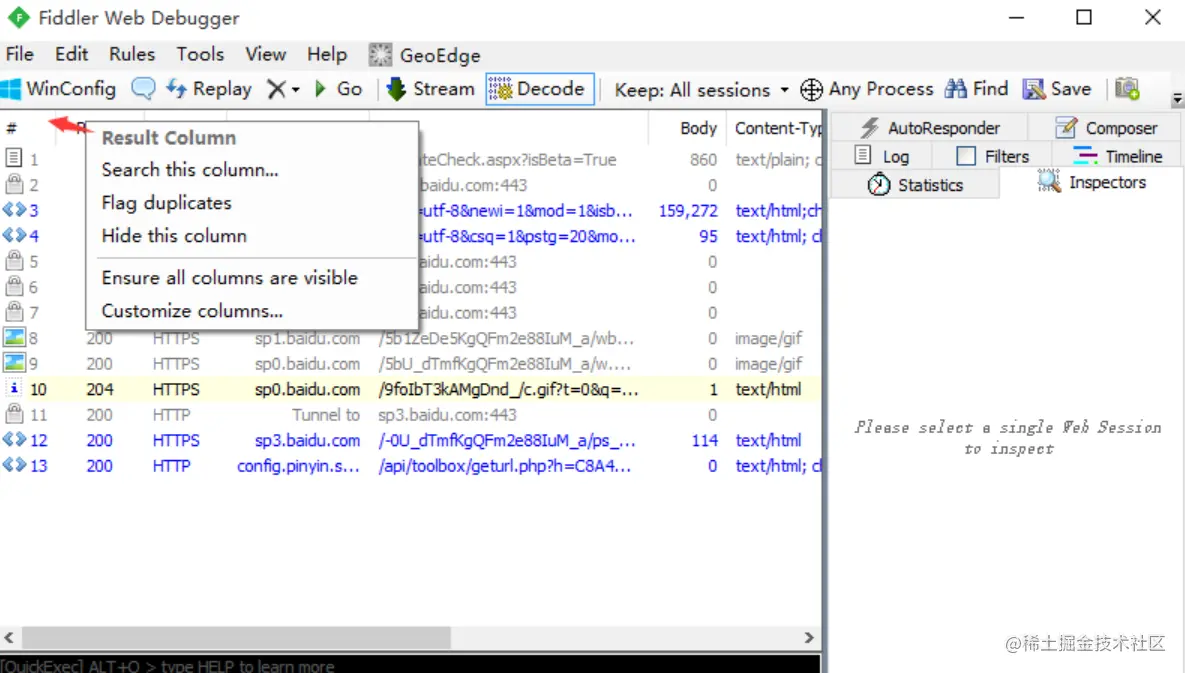The width and height of the screenshot is (1185, 673).
Task: Open the View menu
Action: (x=265, y=54)
